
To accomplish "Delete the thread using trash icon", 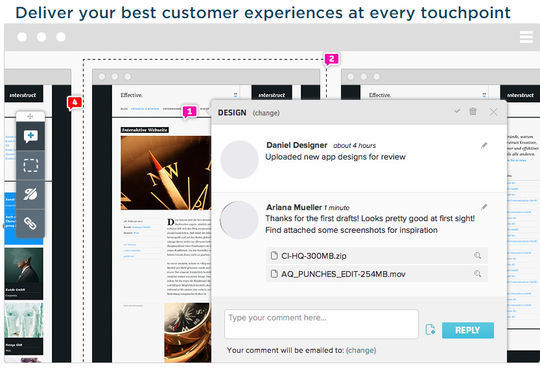I will click(473, 111).
